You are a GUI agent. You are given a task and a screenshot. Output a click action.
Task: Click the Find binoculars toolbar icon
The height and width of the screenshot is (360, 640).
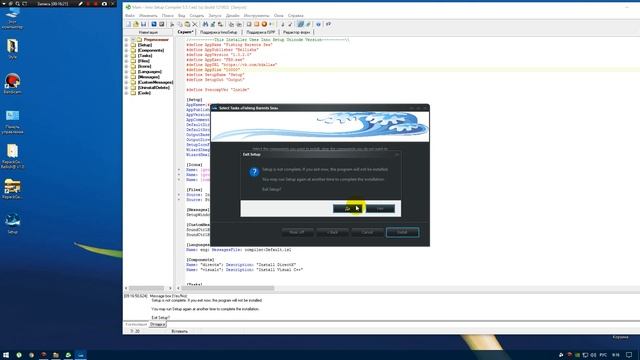[x=205, y=24]
